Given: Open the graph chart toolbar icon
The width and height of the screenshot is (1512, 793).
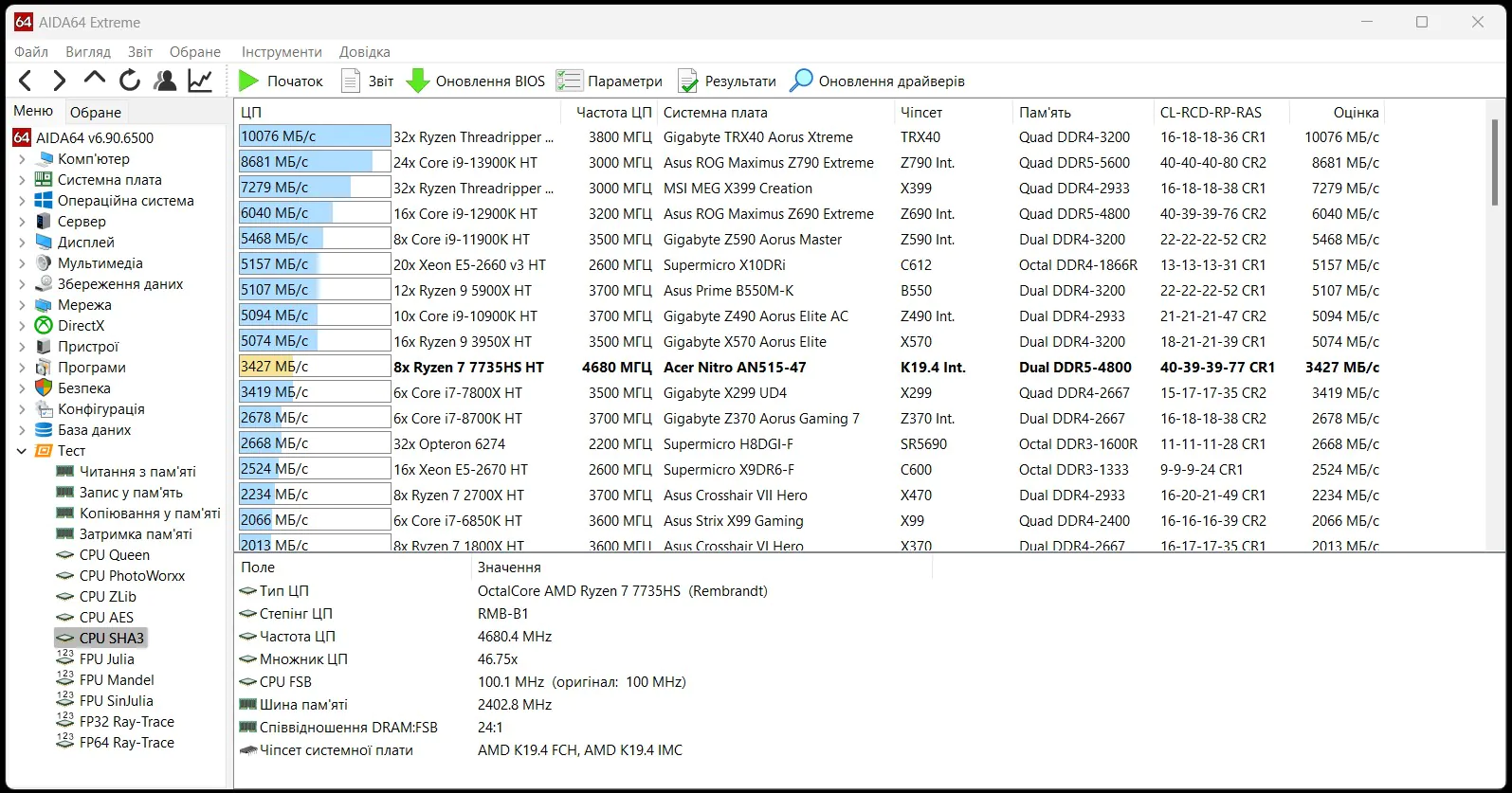Looking at the screenshot, I should tap(200, 81).
